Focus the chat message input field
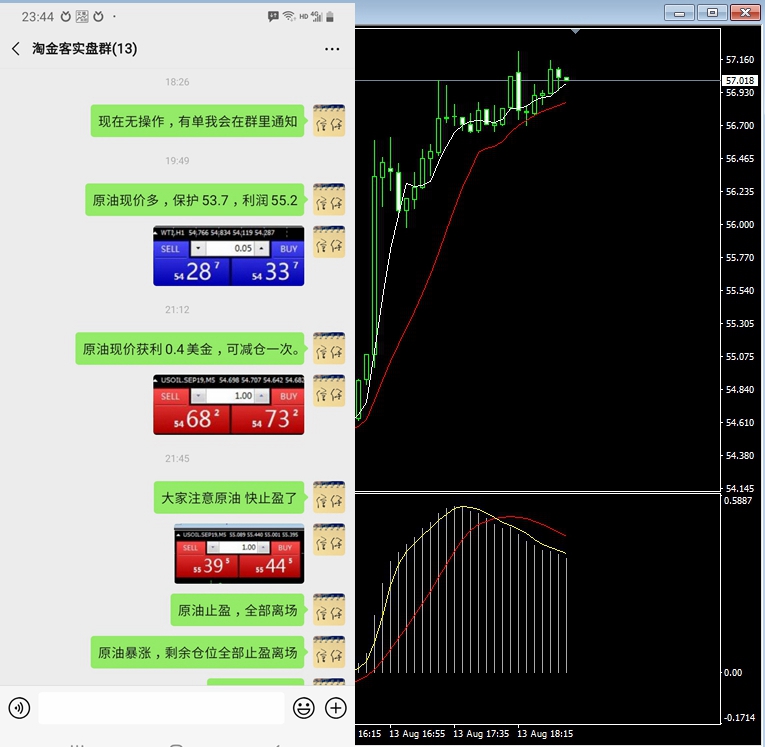Viewport: 765px width, 747px height. coord(160,708)
